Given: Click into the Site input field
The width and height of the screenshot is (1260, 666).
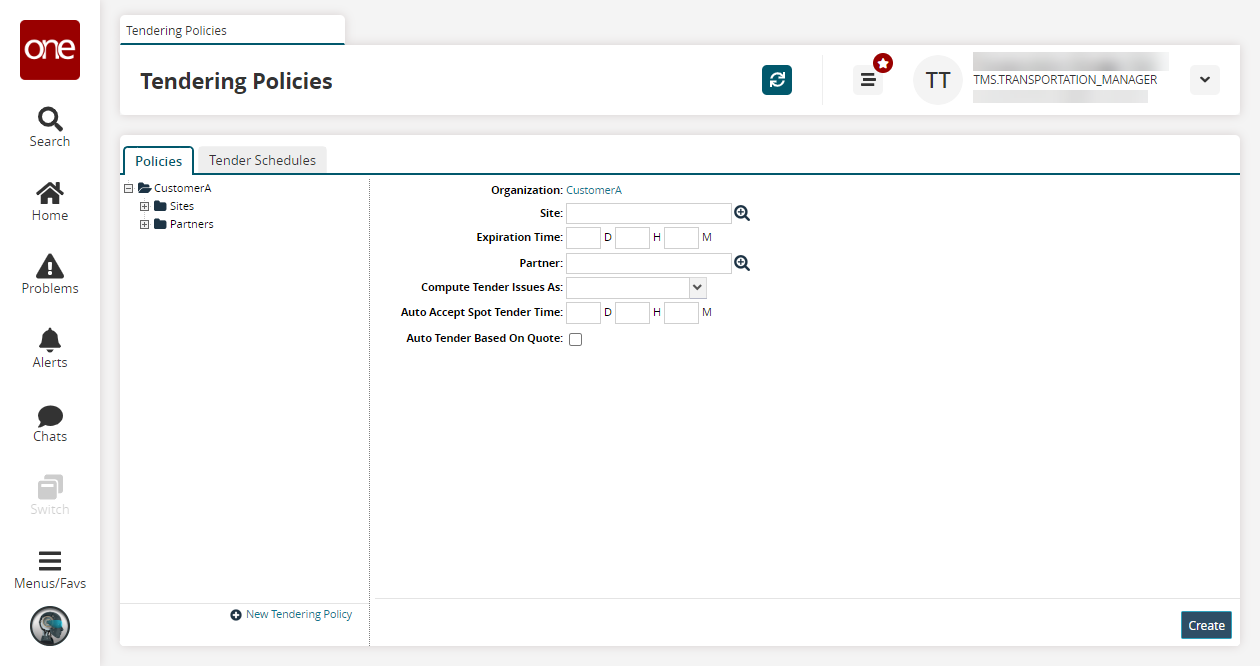Looking at the screenshot, I should click(x=648, y=213).
